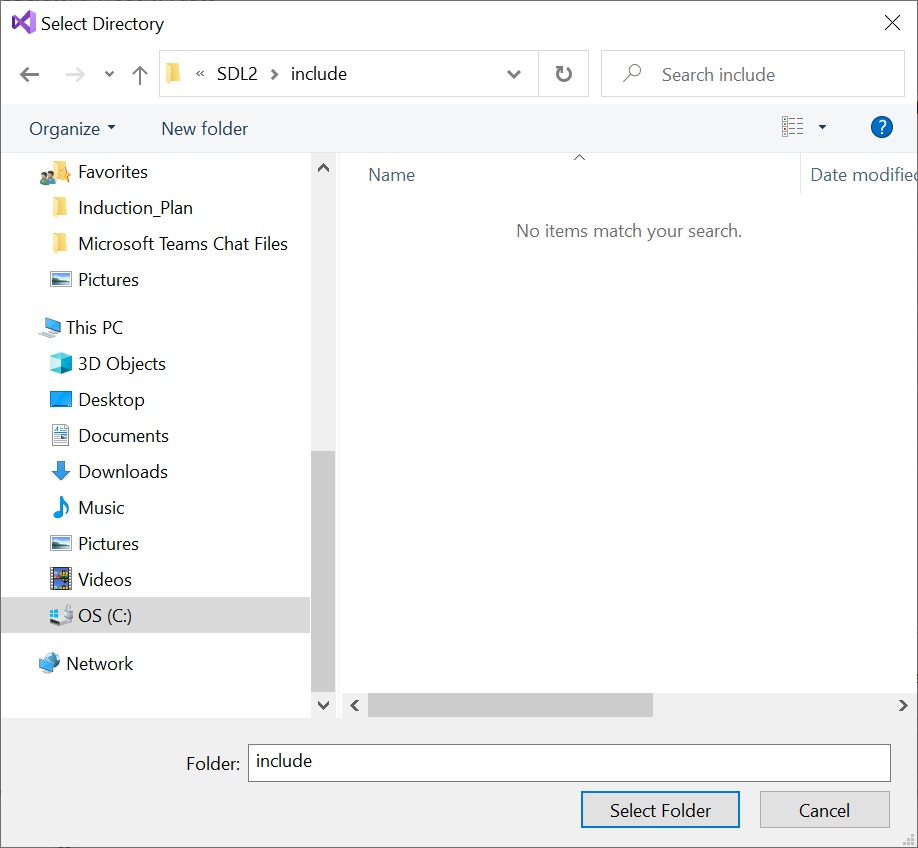The image size is (918, 848).
Task: Select Pictures under Favorites
Action: coord(108,280)
